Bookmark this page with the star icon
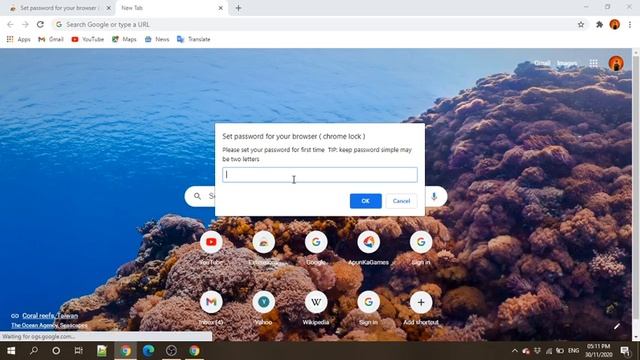This screenshot has width=640, height=360. tap(581, 24)
